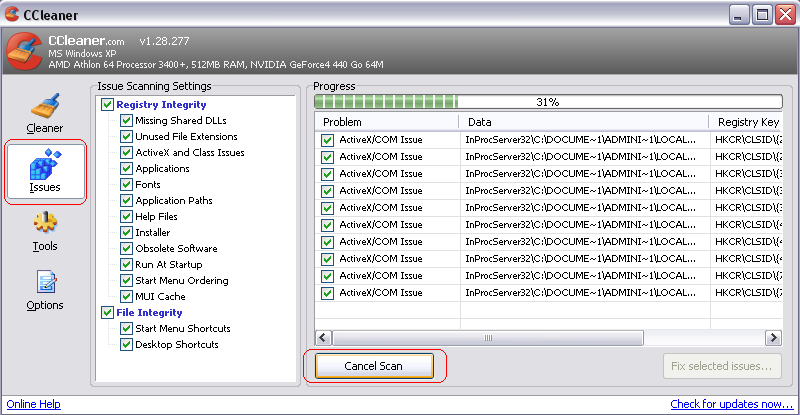Viewport: 800px width, 415px height.
Task: Uncheck Applications scan option
Action: pyautogui.click(x=126, y=168)
